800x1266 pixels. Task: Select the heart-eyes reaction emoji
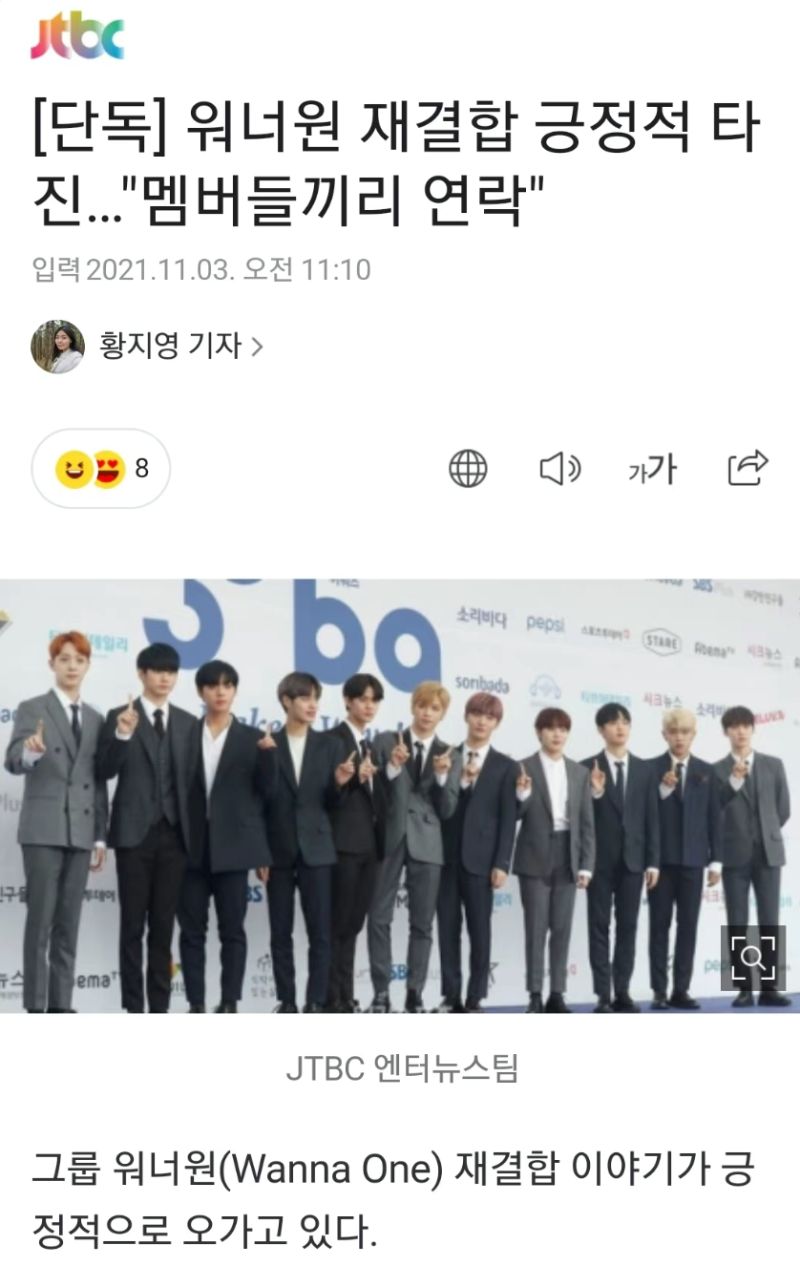107,468
